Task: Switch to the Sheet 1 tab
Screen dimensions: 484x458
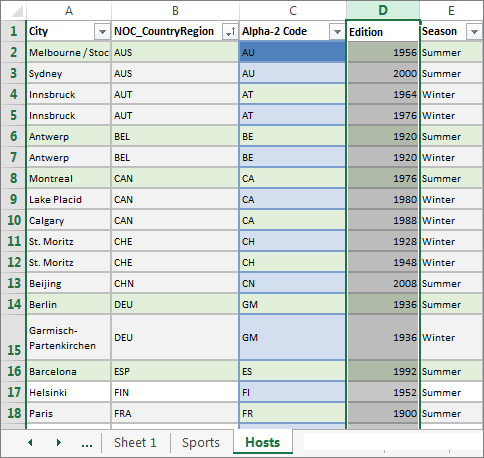Action: [135, 443]
